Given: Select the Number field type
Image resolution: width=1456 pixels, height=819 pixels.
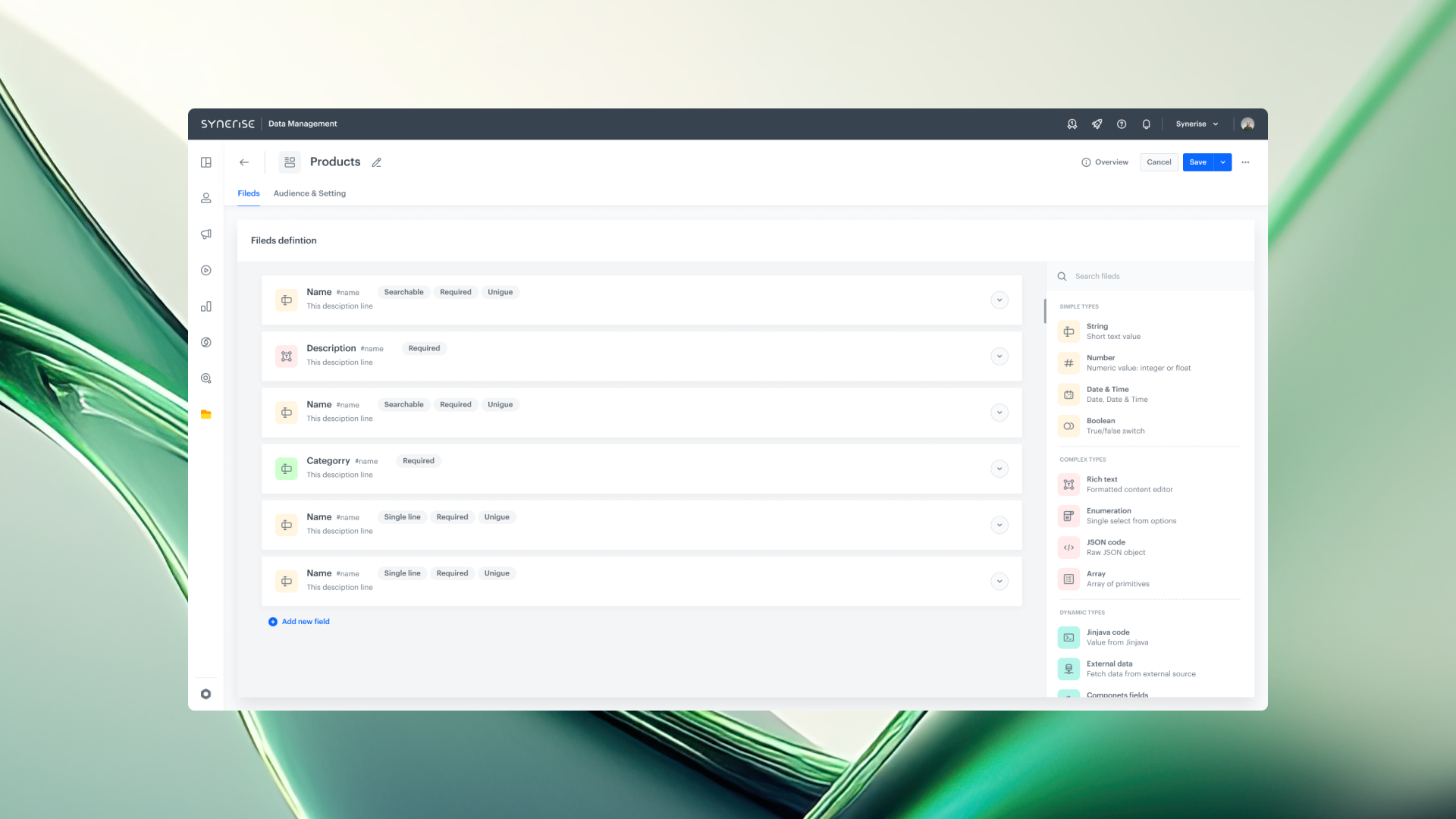Looking at the screenshot, I should point(1100,362).
